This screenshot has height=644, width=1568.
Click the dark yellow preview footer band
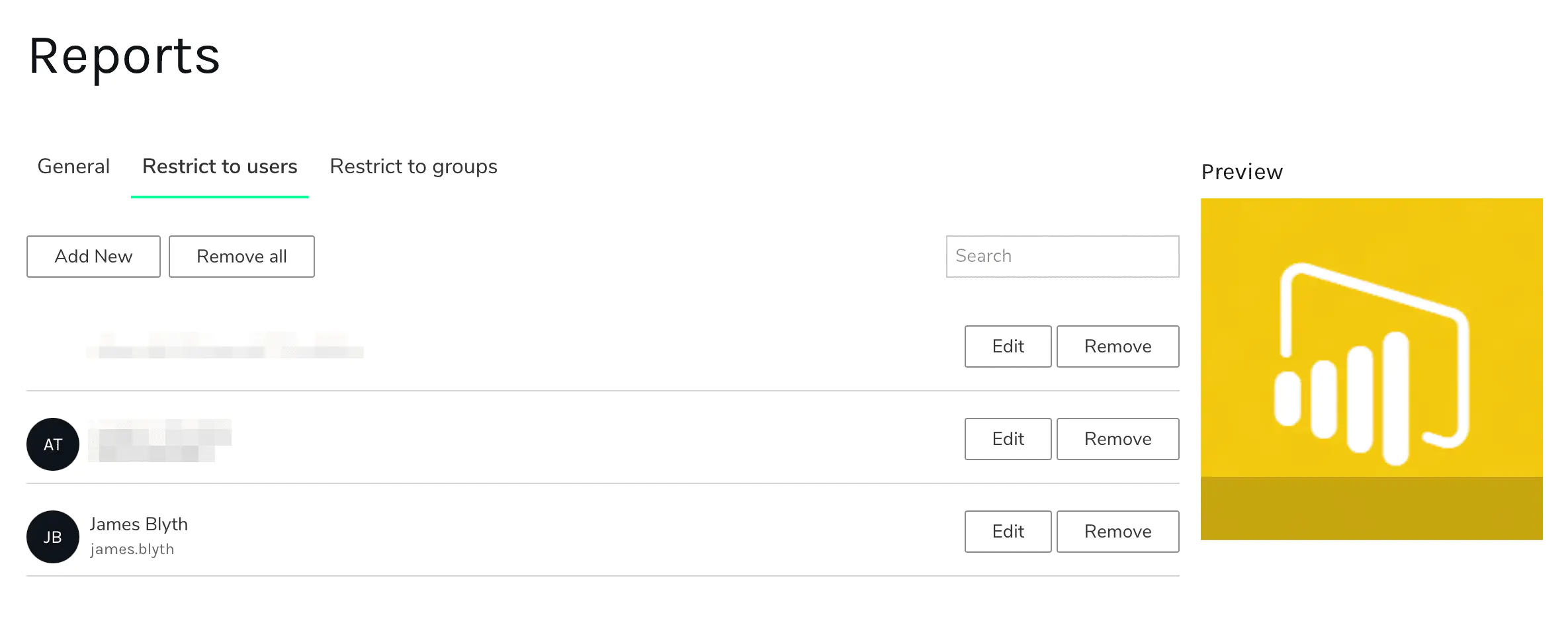1371,508
